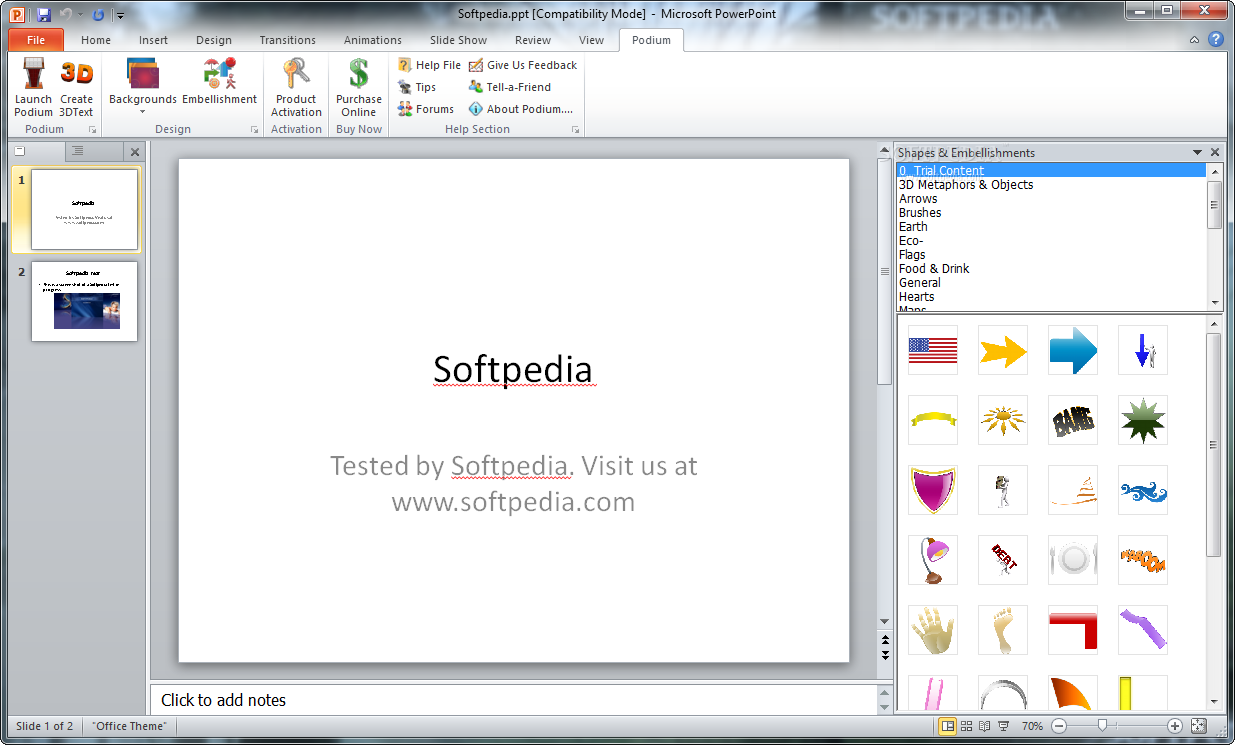Select the Arrows category
The image size is (1235, 745).
tap(1052, 199)
